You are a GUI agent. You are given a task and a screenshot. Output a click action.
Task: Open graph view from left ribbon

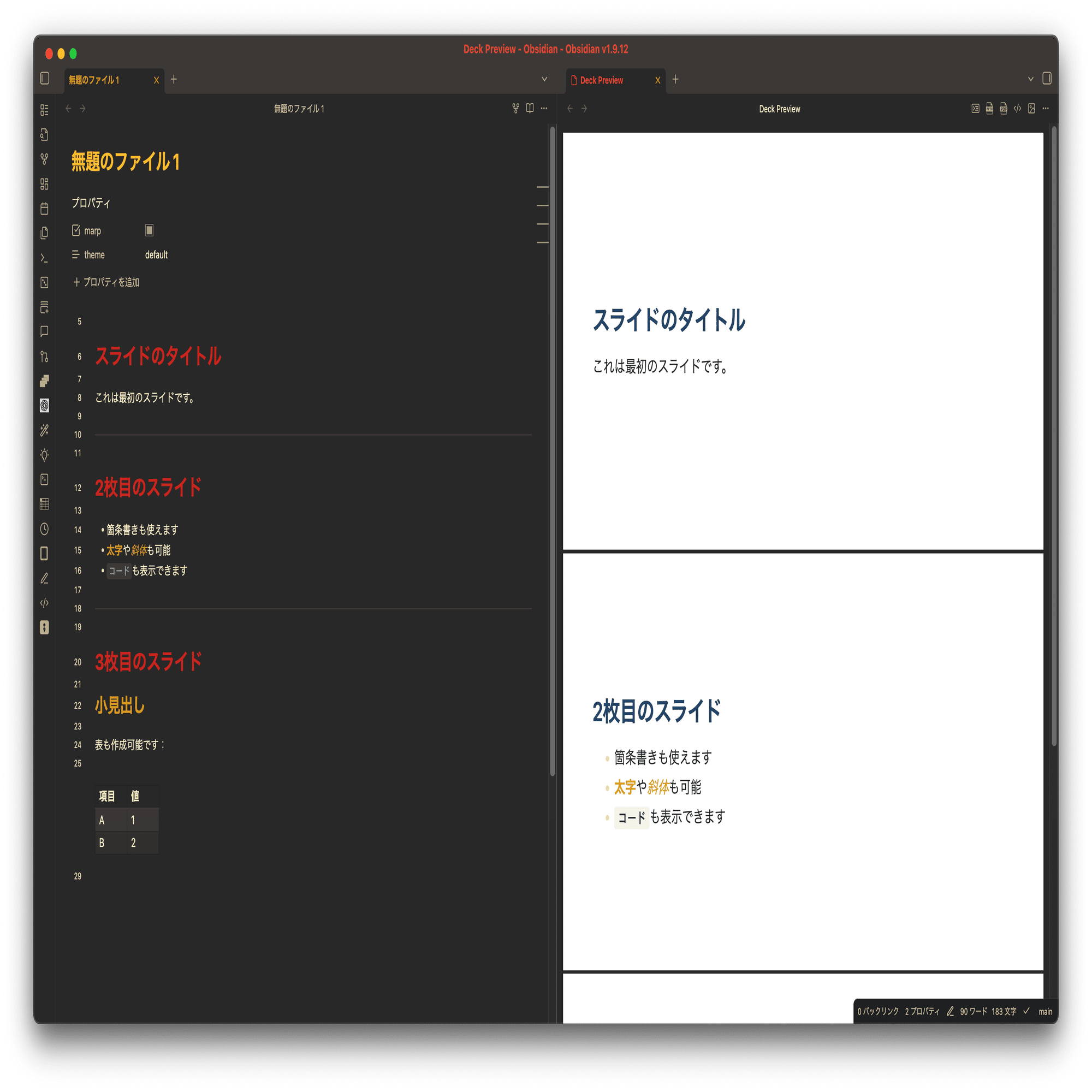[45, 159]
